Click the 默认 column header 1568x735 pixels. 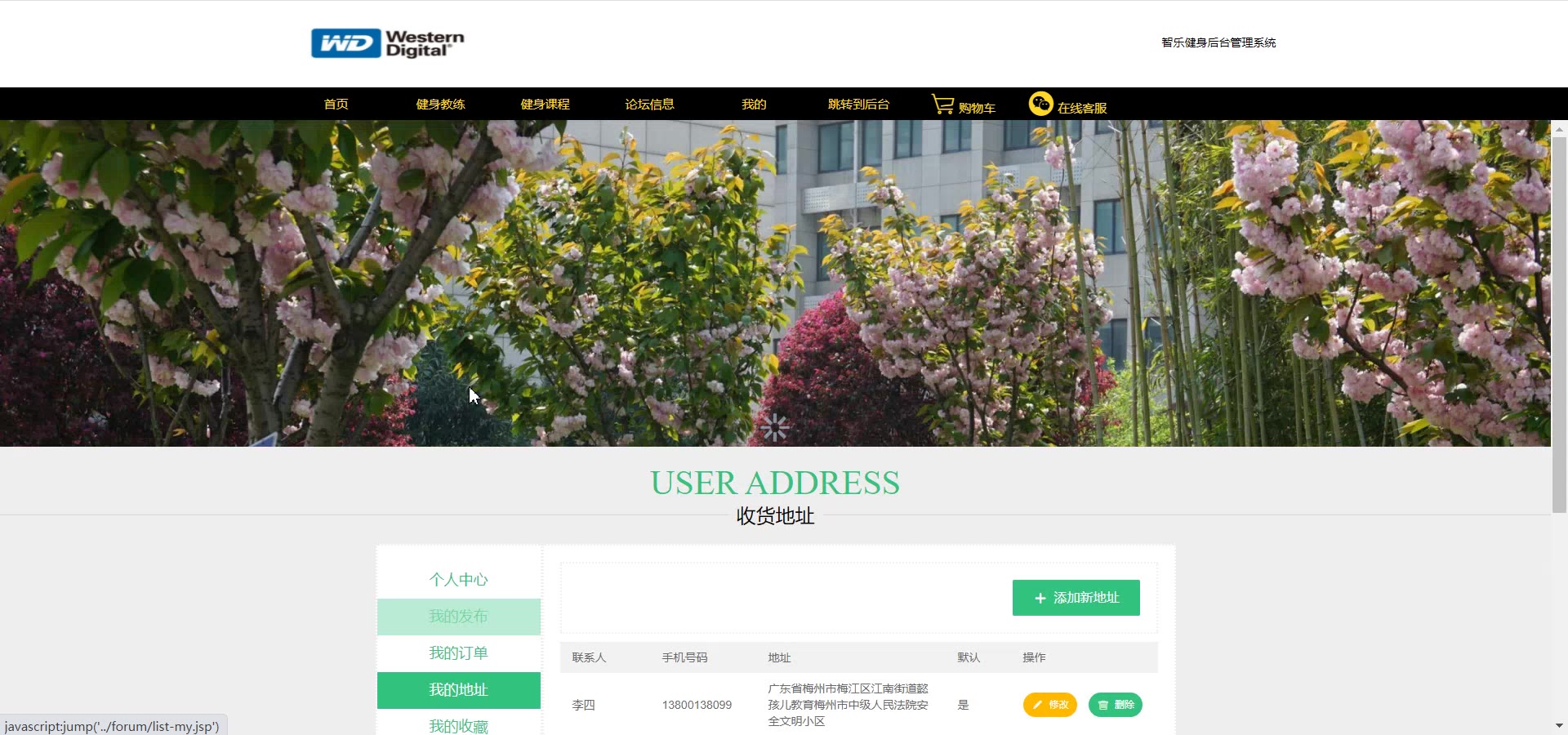click(969, 657)
